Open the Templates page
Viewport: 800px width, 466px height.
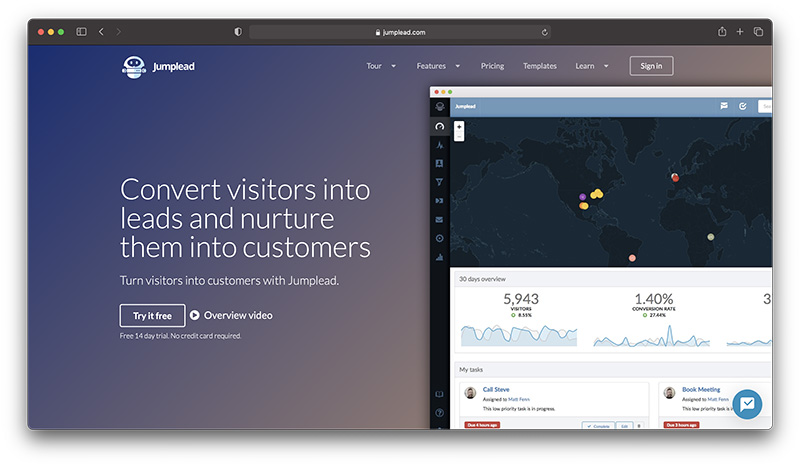click(x=539, y=66)
